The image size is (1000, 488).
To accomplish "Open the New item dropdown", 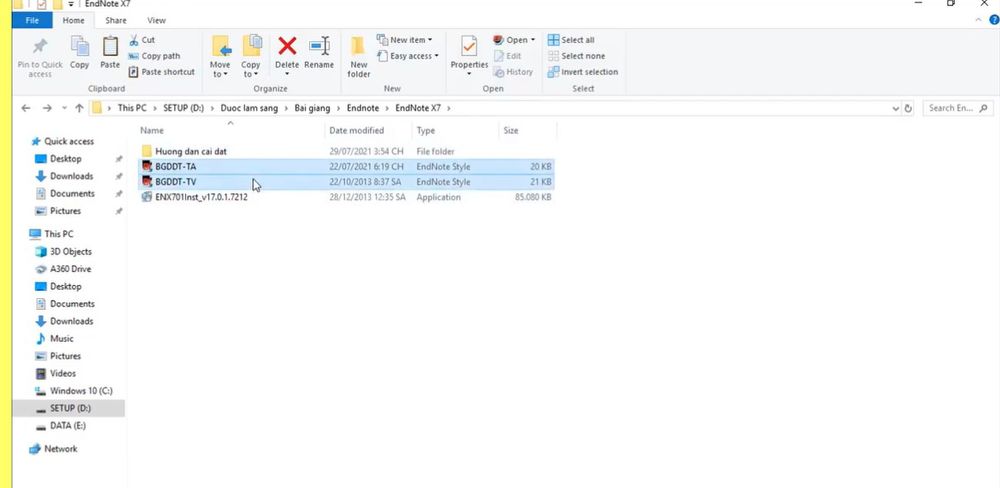I will point(404,40).
